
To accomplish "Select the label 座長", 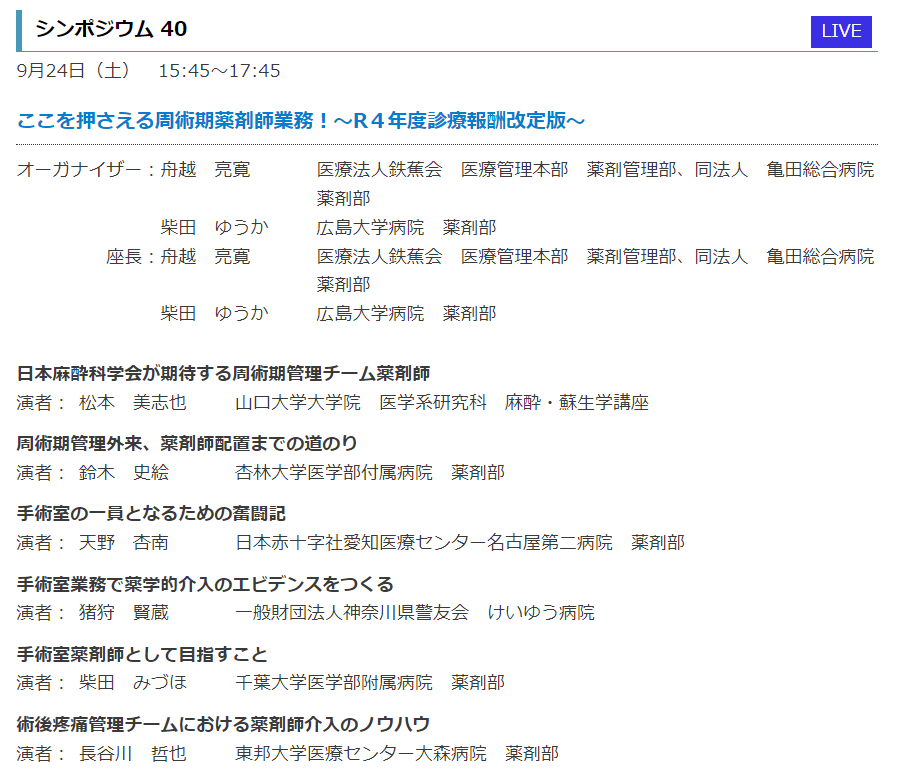I will 124,256.
